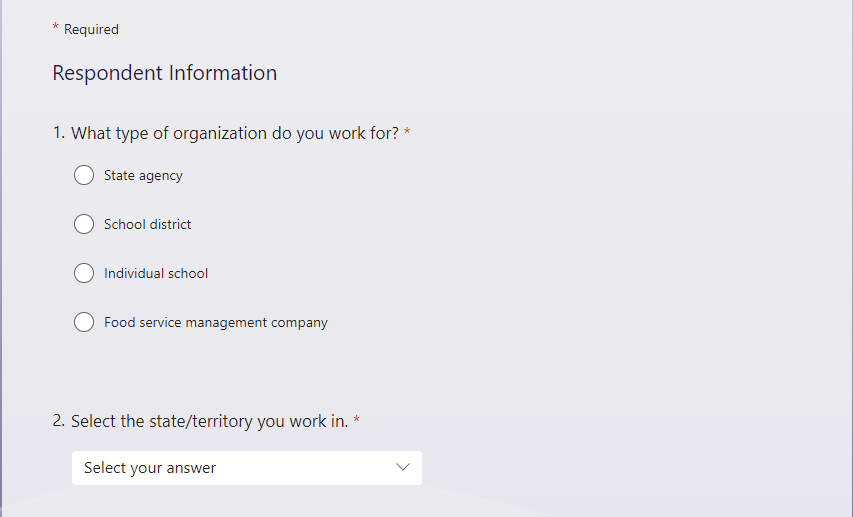853x517 pixels.
Task: Click the "School district" option label
Action: tap(147, 225)
